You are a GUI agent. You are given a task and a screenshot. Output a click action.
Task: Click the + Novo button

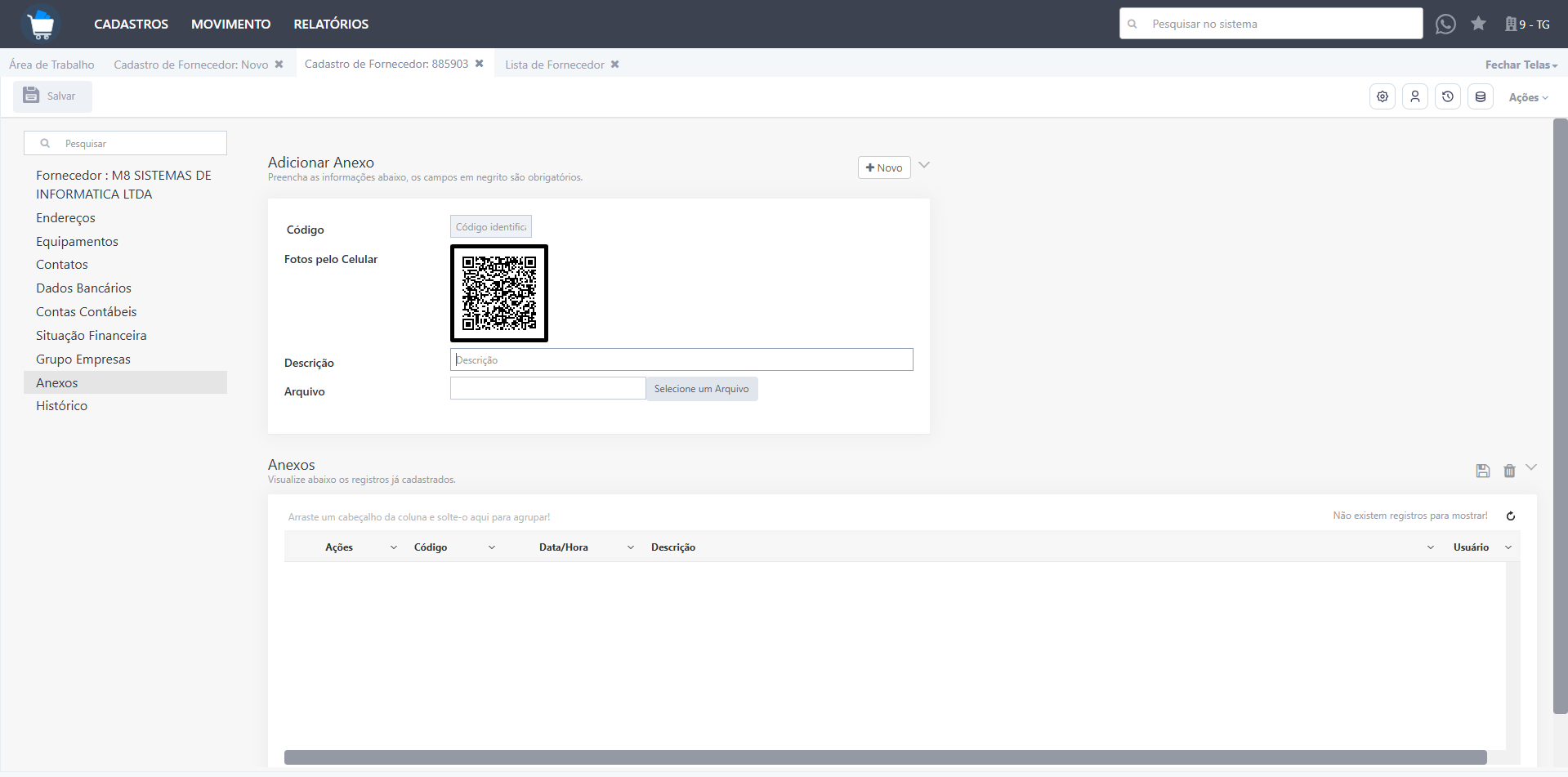click(x=884, y=167)
